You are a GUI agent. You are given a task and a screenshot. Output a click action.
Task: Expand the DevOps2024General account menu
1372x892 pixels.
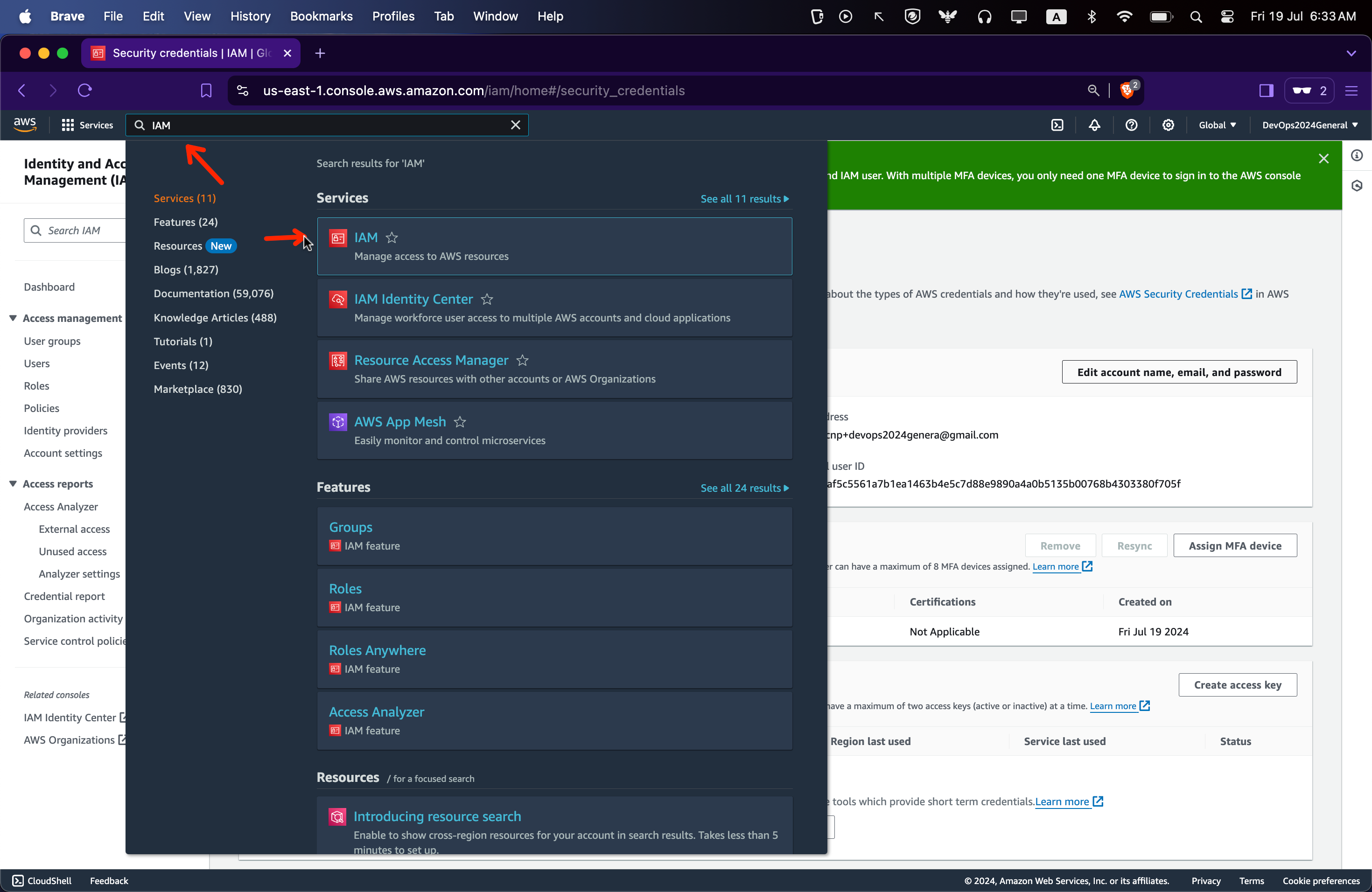[x=1309, y=125]
